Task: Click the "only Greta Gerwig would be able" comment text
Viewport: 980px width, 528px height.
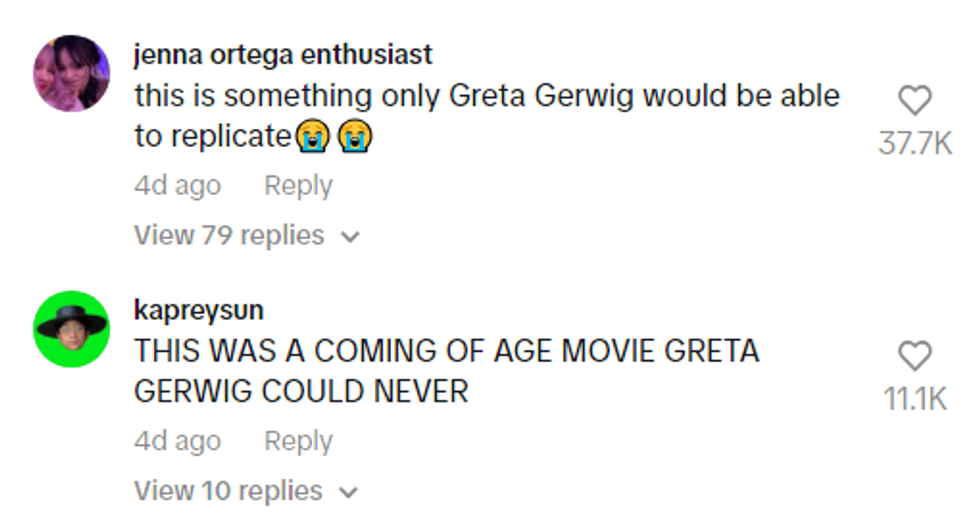Action: pyautogui.click(x=487, y=96)
